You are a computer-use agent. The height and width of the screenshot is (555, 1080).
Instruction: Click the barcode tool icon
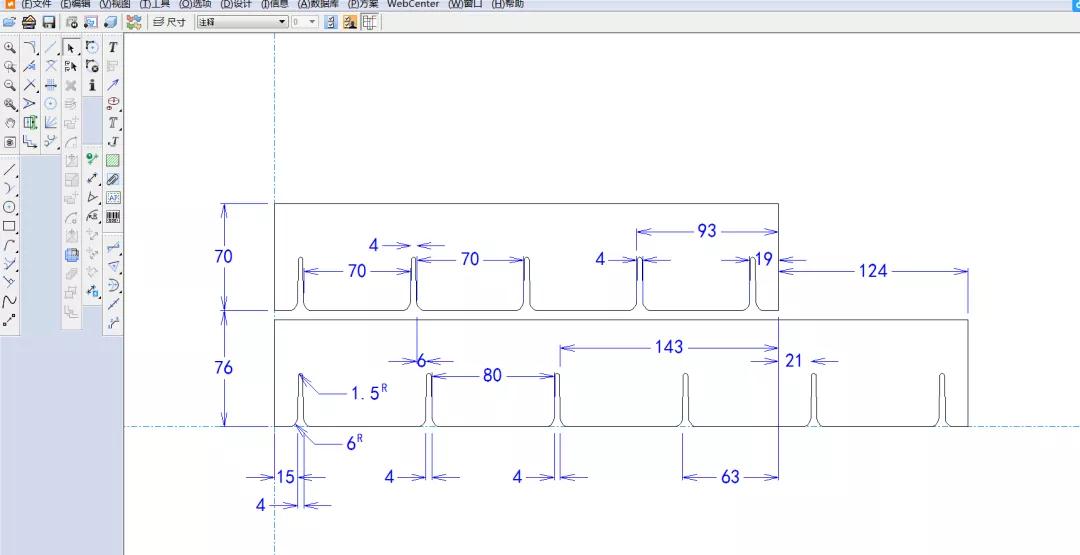click(113, 217)
